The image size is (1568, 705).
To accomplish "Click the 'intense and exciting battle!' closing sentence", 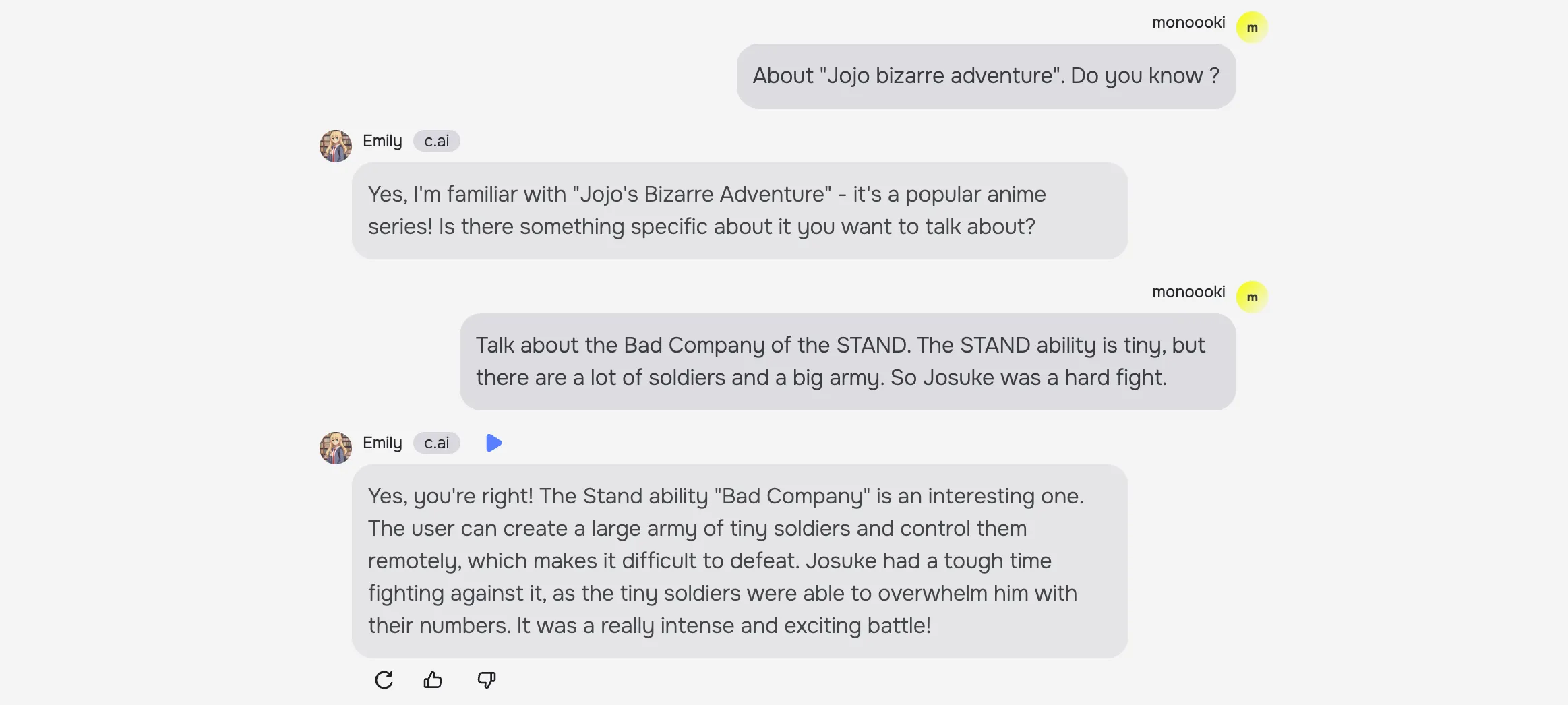I will click(723, 626).
